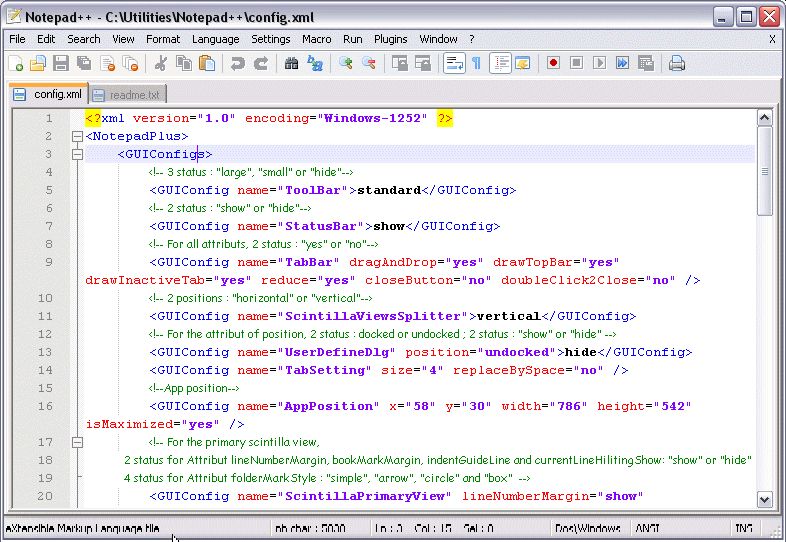Collapse the NotepadPlus fold marker on line 2
The width and height of the screenshot is (786, 542).
(77, 136)
